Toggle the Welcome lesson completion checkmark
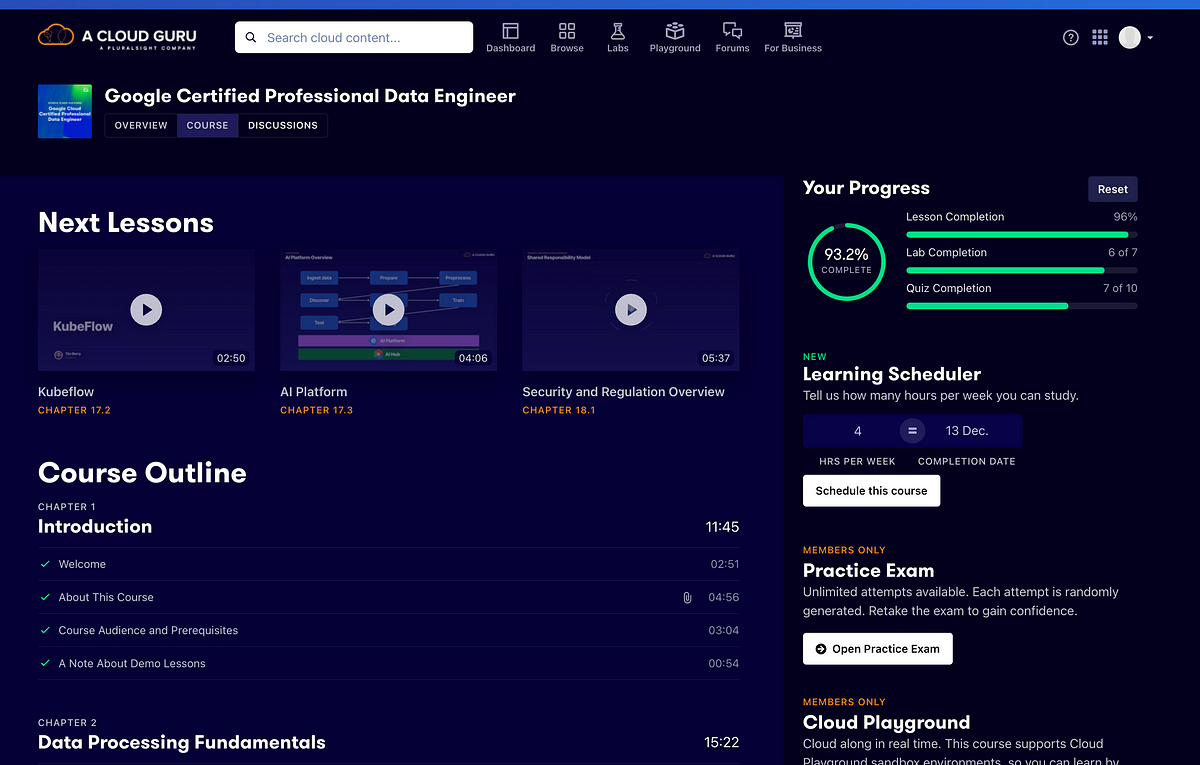1200x765 pixels. tap(45, 564)
